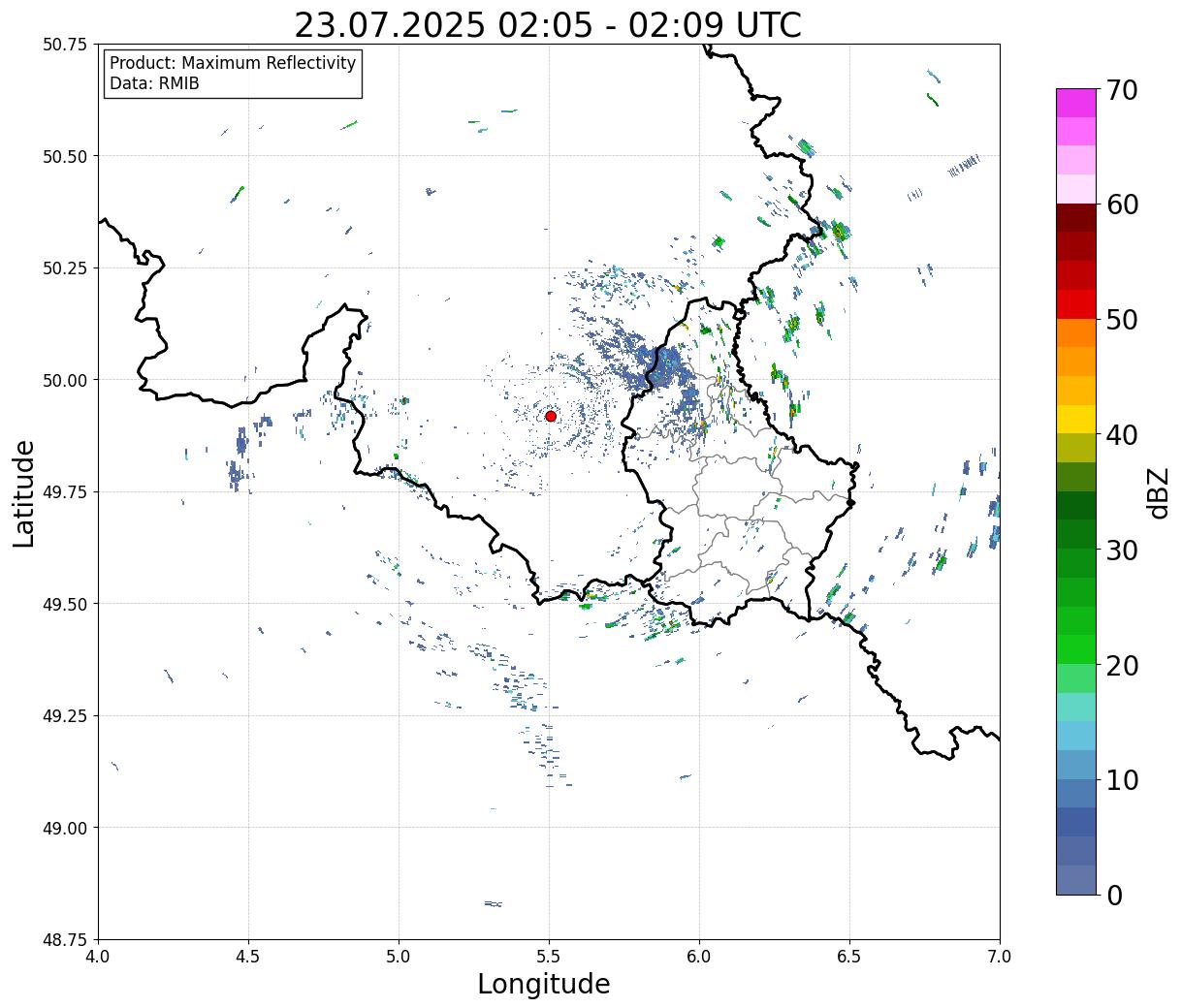Click longitude tick label 6.5
Image resolution: width=1182 pixels, height=1008 pixels.
pyautogui.click(x=849, y=957)
